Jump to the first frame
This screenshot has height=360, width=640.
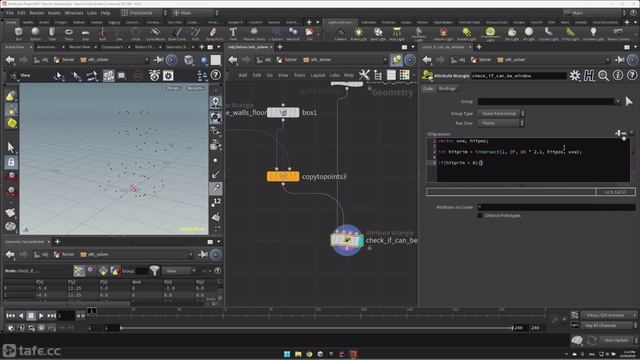[x=11, y=316]
